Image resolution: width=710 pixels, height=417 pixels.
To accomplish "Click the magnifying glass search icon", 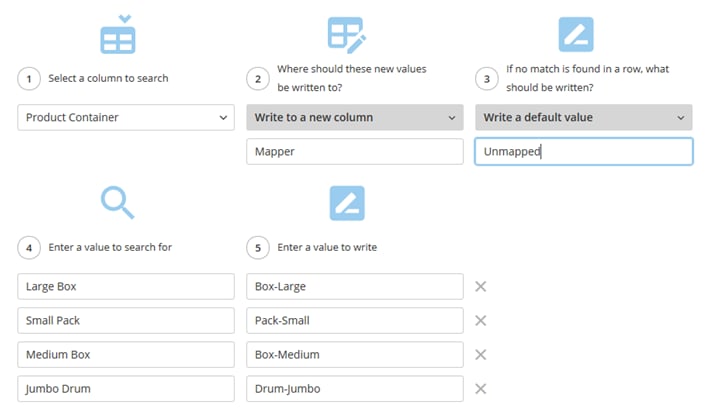I will [118, 202].
